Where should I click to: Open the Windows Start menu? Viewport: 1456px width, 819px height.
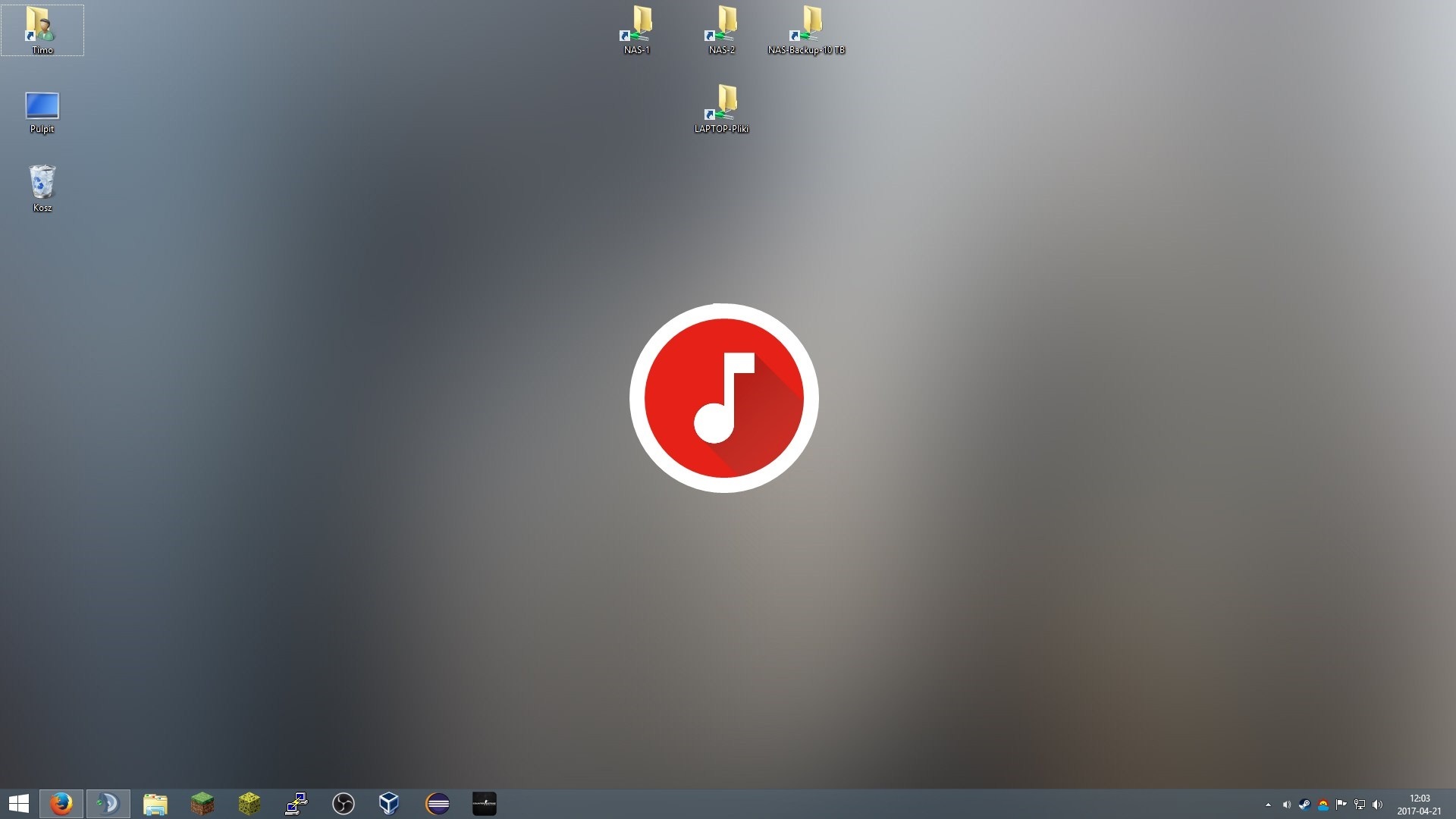19,803
